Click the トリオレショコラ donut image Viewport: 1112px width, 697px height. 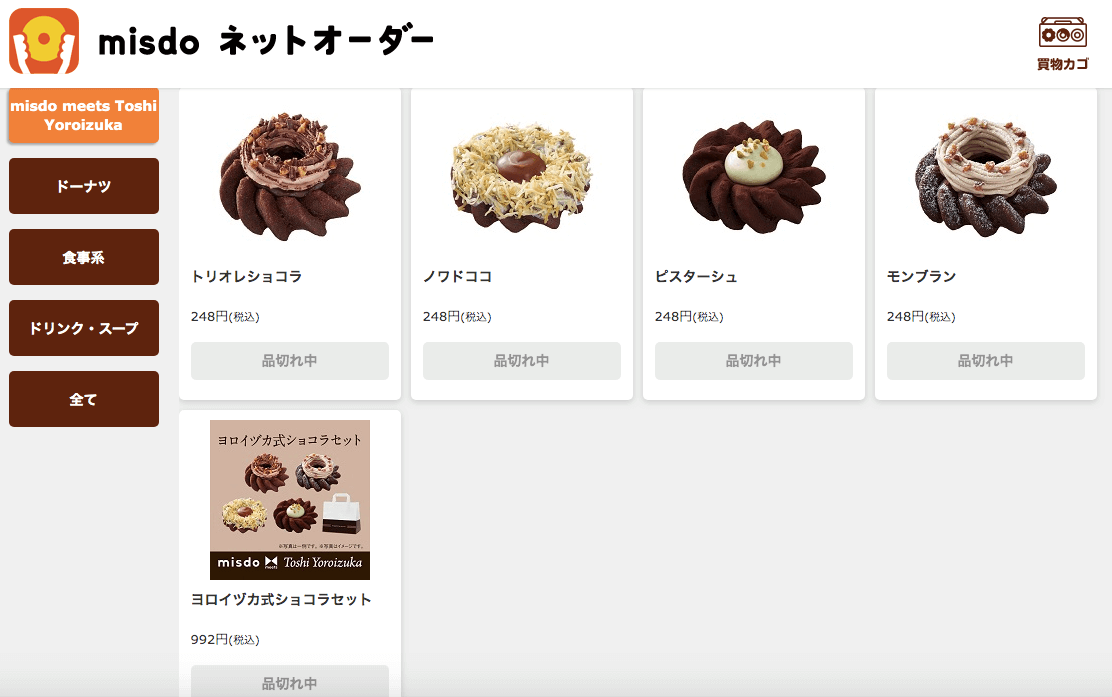click(290, 175)
